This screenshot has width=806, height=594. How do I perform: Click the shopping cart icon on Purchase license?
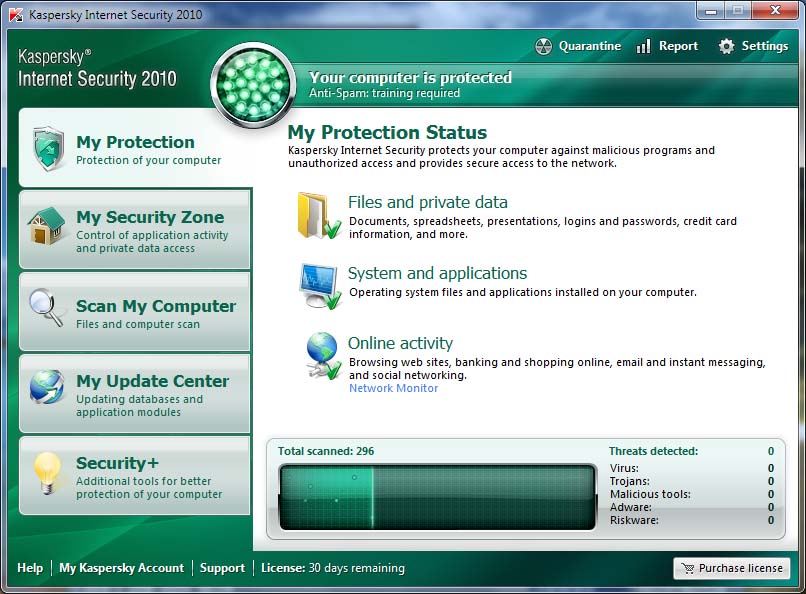click(687, 568)
